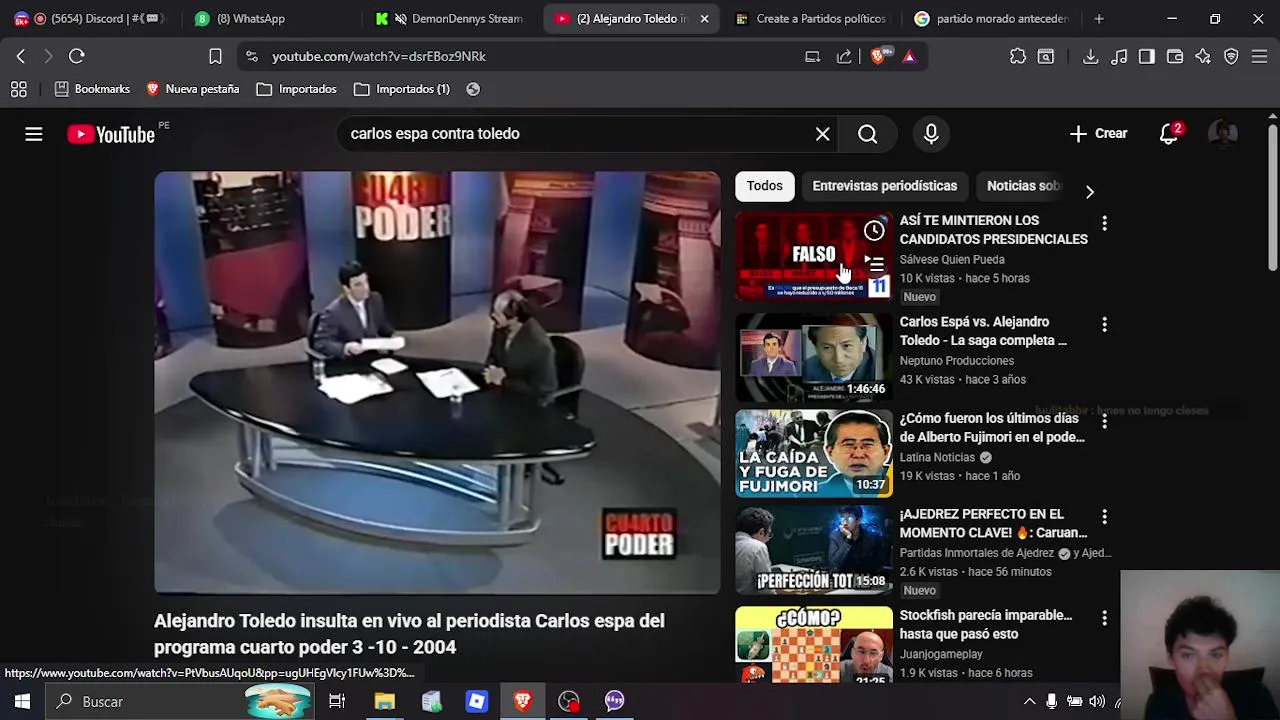Go to the YouTube home logo
Screen dimensions: 1280x720
click(x=111, y=134)
